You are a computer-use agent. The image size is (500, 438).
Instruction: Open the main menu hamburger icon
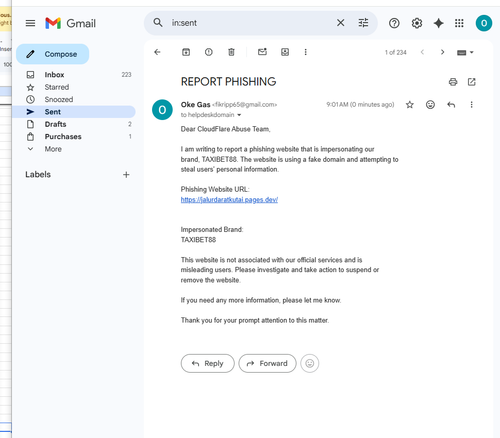[x=30, y=23]
